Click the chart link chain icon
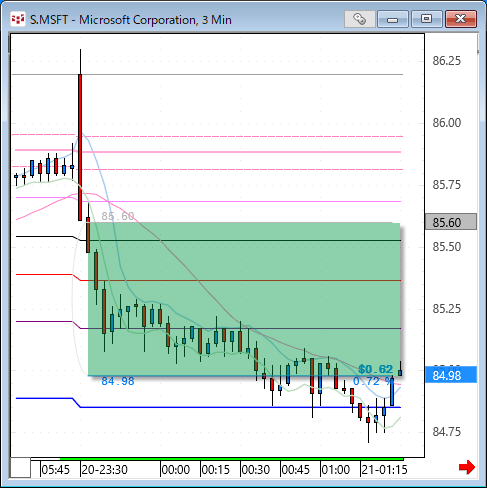The width and height of the screenshot is (487, 488). click(x=360, y=19)
